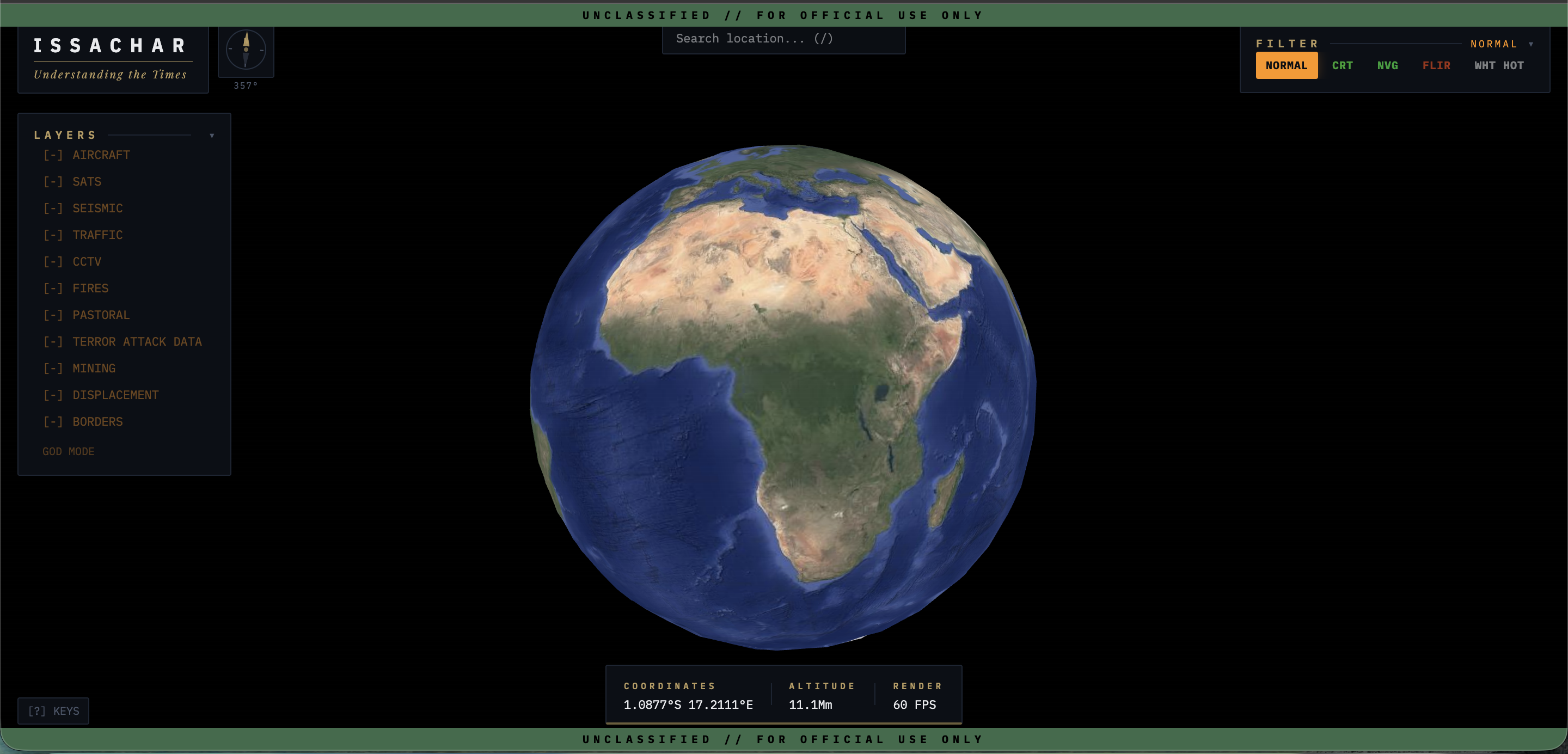Switch to the CRT filter
The height and width of the screenshot is (754, 1568).
pos(1342,66)
